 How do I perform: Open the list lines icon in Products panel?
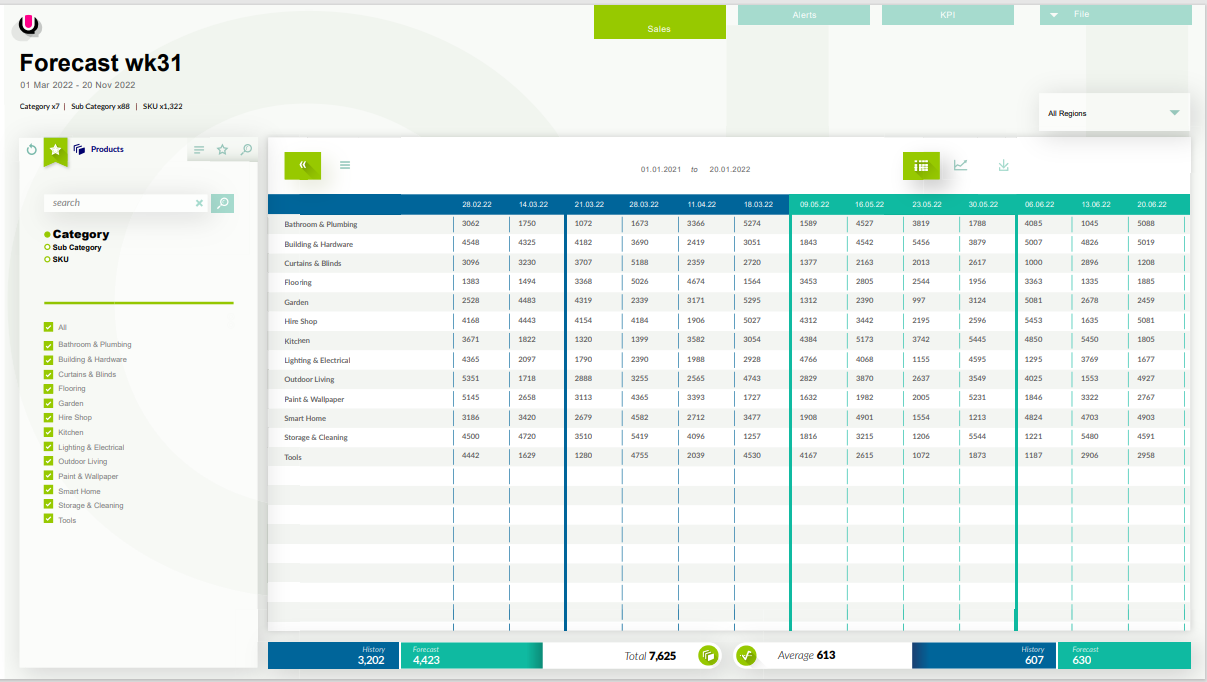199,150
